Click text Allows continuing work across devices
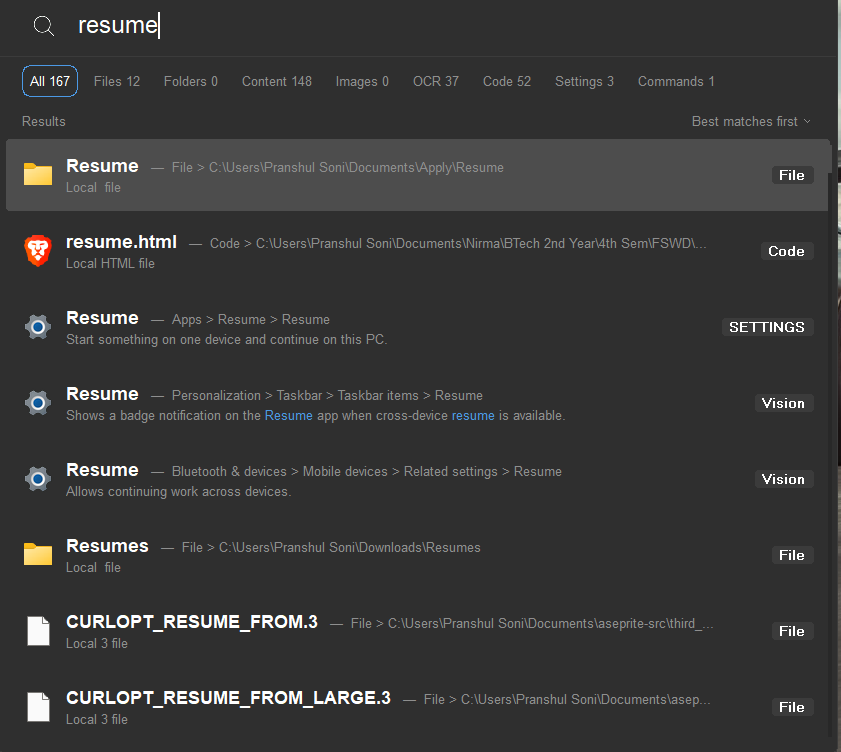Image resolution: width=841 pixels, height=752 pixels. [x=179, y=492]
